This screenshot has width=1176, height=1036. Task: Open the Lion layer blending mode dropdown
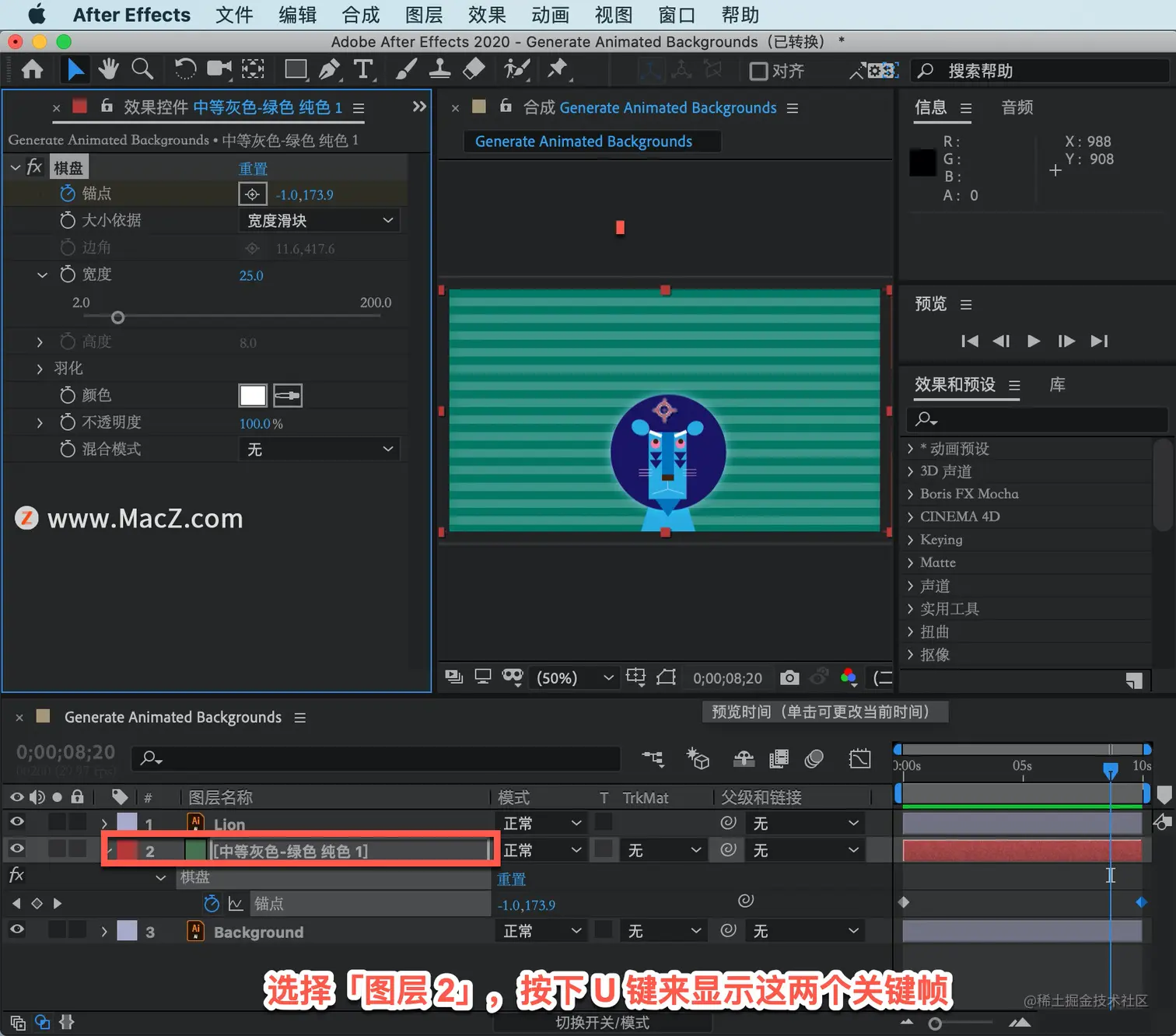(542, 824)
